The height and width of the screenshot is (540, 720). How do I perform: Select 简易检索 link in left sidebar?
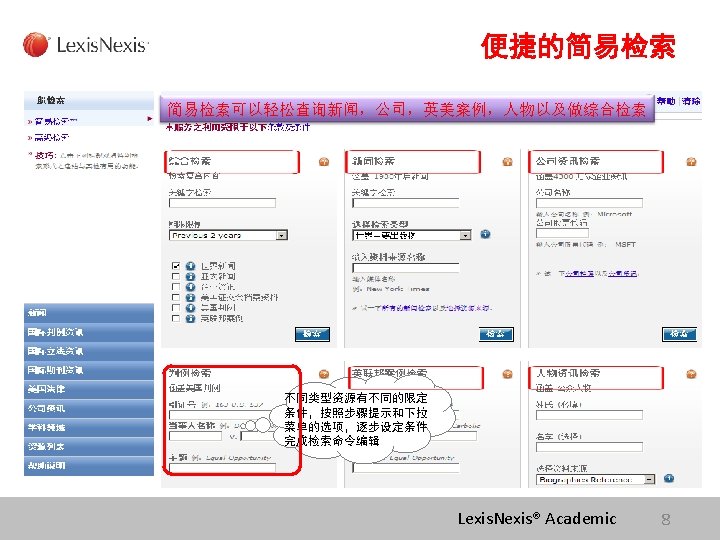pos(56,122)
